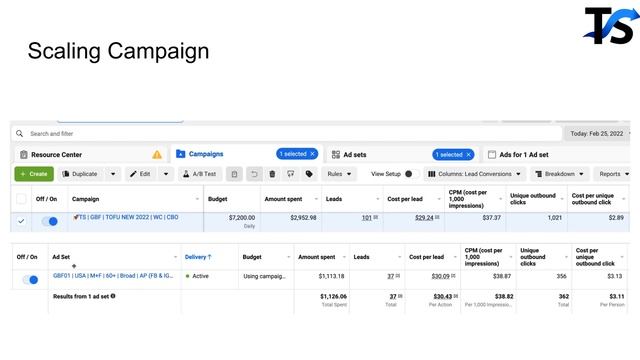Click info icon next to Results from 1 ad set
Screen dimensions: 640x360
[113, 296]
